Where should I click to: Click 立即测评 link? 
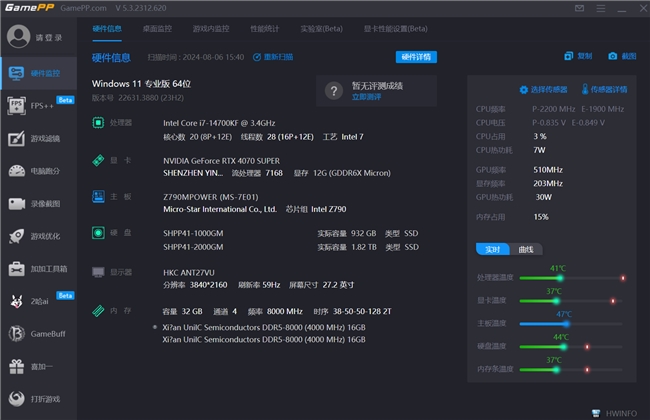366,97
